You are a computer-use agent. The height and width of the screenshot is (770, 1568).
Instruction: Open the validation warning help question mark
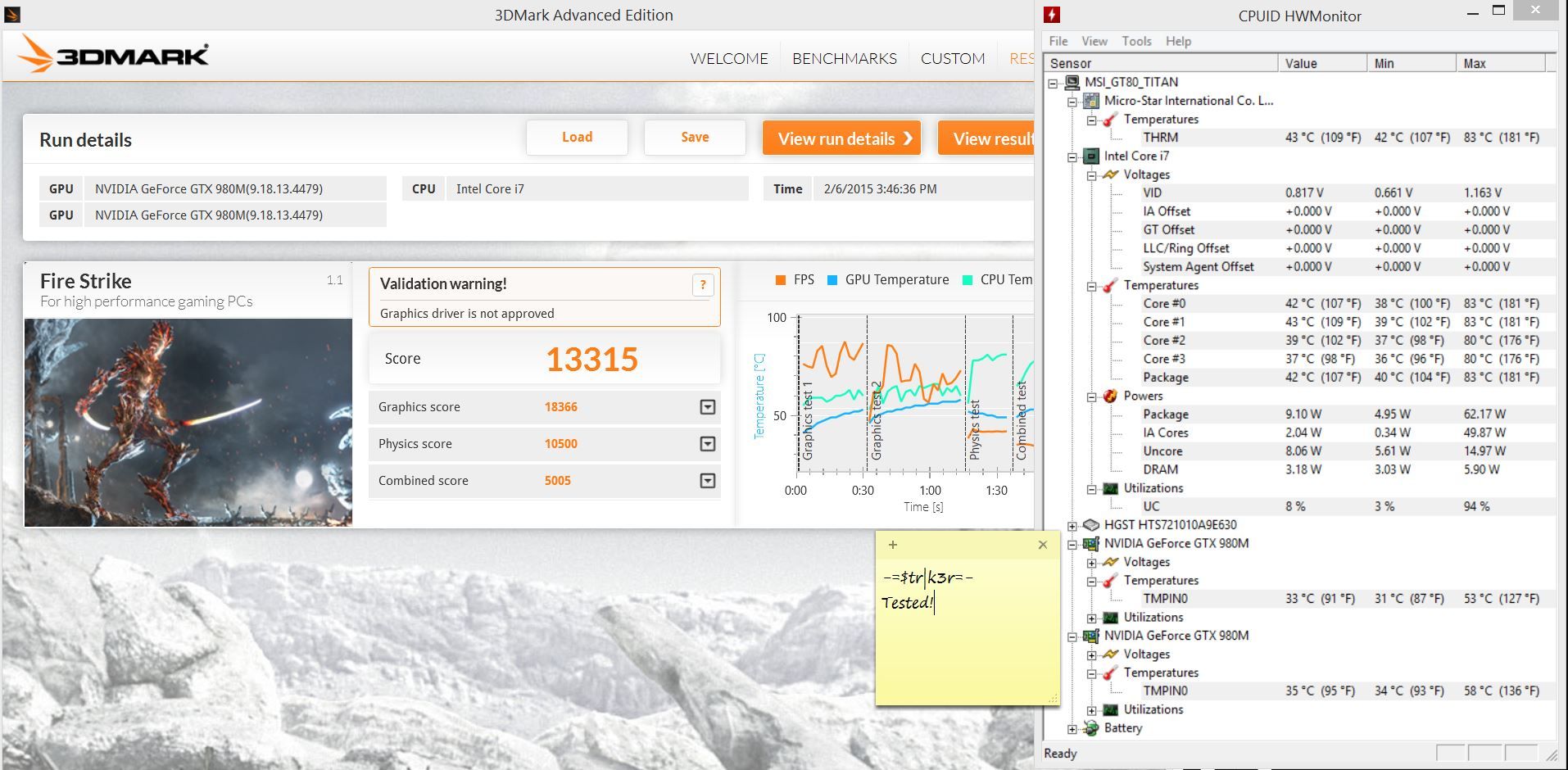pos(703,285)
